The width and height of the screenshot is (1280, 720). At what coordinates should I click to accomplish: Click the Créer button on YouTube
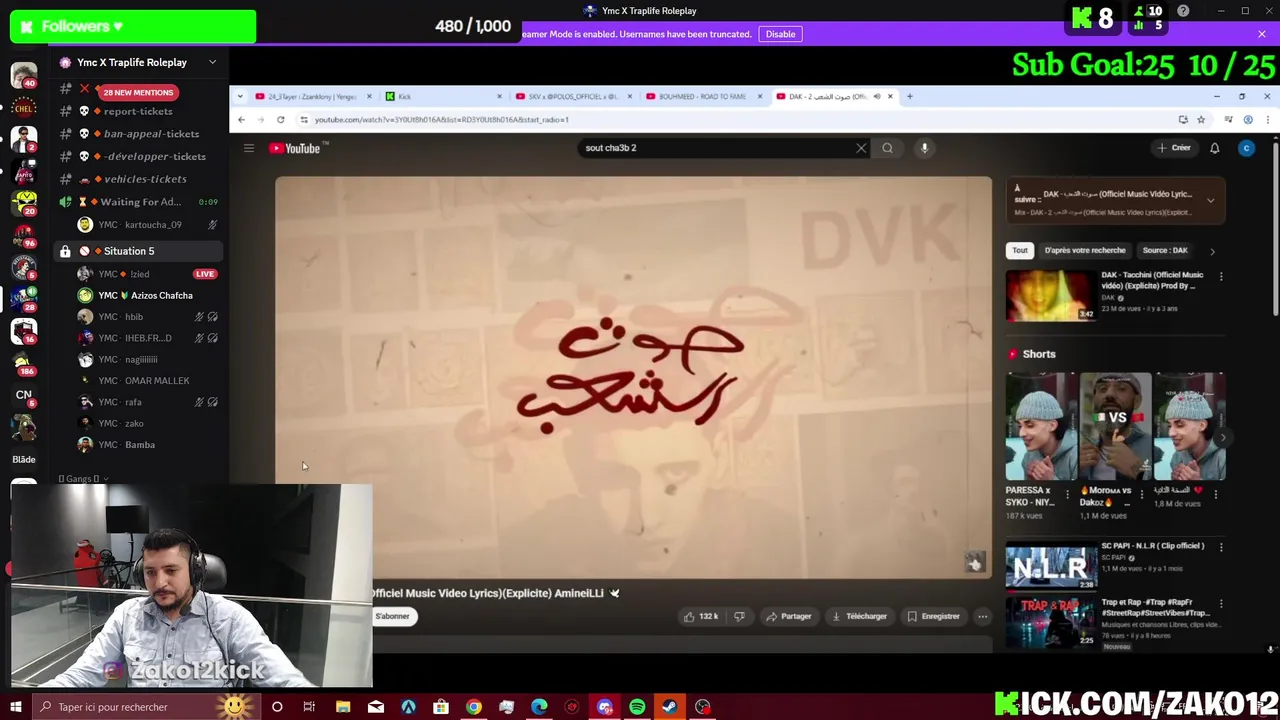(x=1174, y=148)
